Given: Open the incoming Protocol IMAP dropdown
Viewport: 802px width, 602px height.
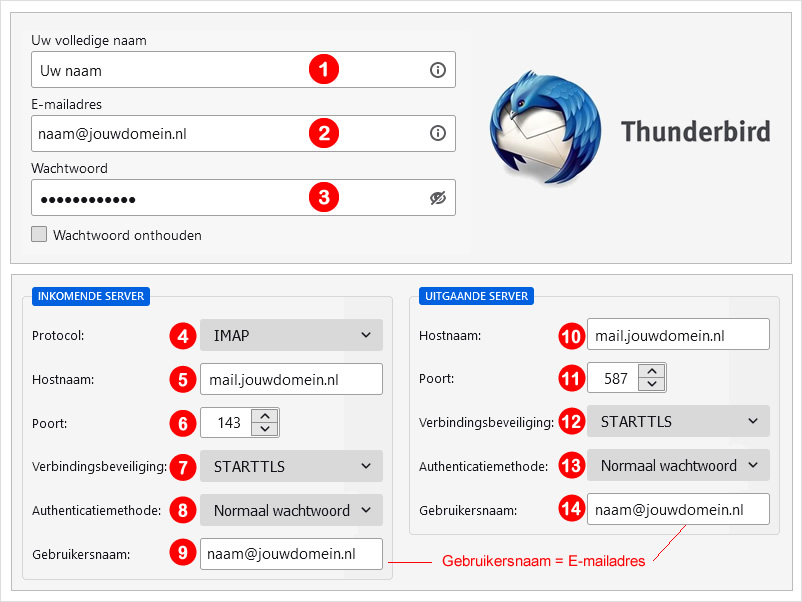Looking at the screenshot, I should [x=291, y=335].
